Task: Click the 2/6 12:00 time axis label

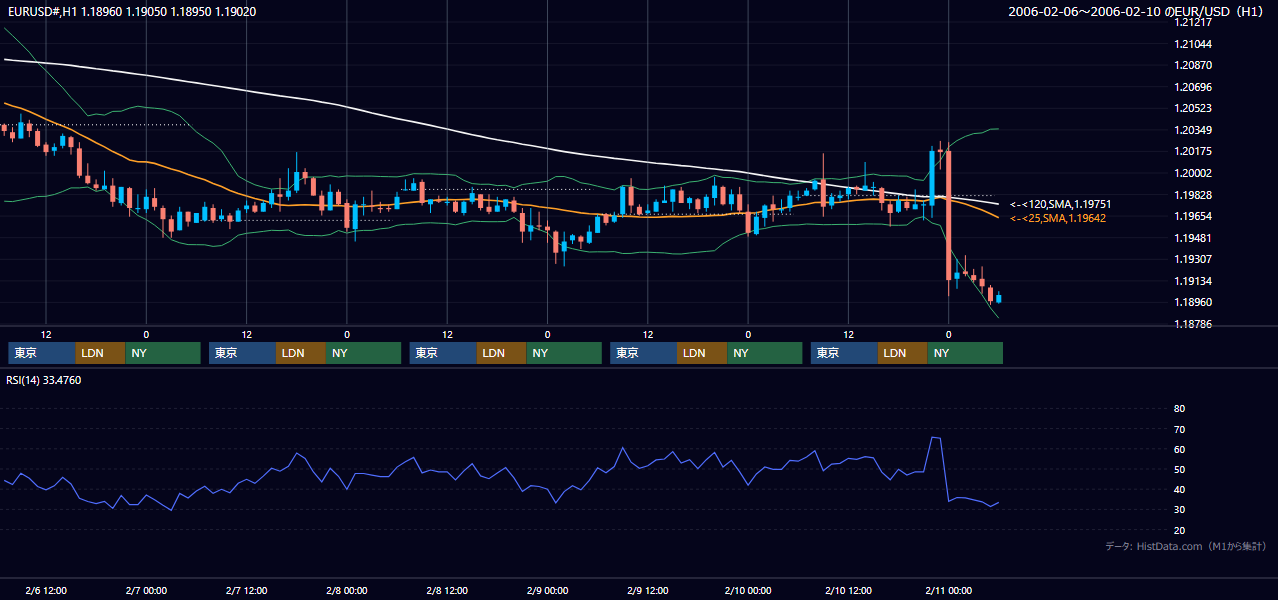Action: (46, 591)
